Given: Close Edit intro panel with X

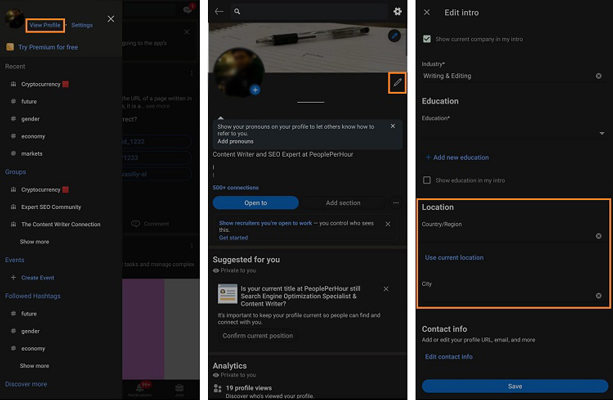Looking at the screenshot, I should click(x=427, y=13).
